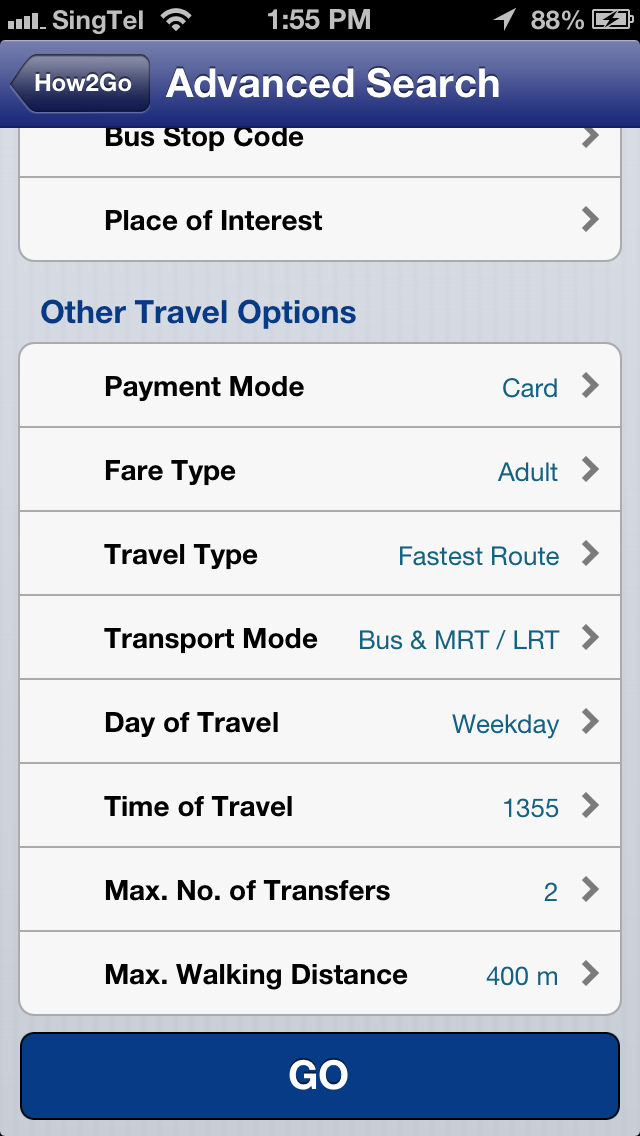This screenshot has height=1136, width=640.
Task: Tap the How2Go back button
Action: pos(81,83)
